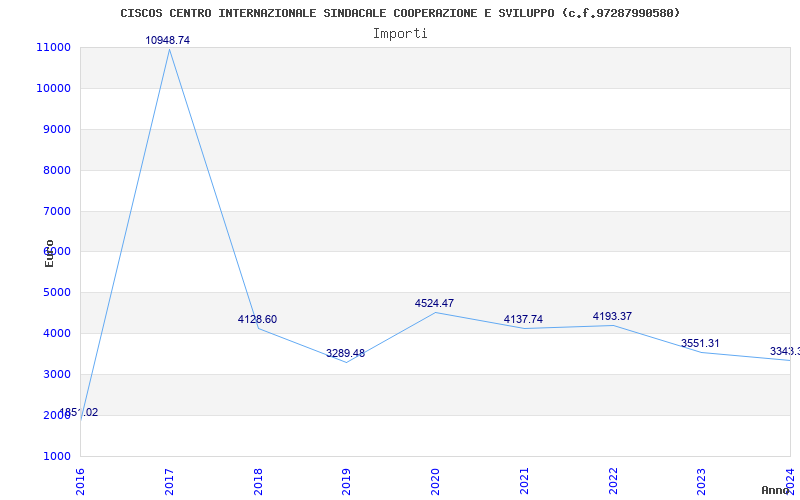Click year 2018 on the x-axis
The width and height of the screenshot is (800, 500).
point(258,480)
